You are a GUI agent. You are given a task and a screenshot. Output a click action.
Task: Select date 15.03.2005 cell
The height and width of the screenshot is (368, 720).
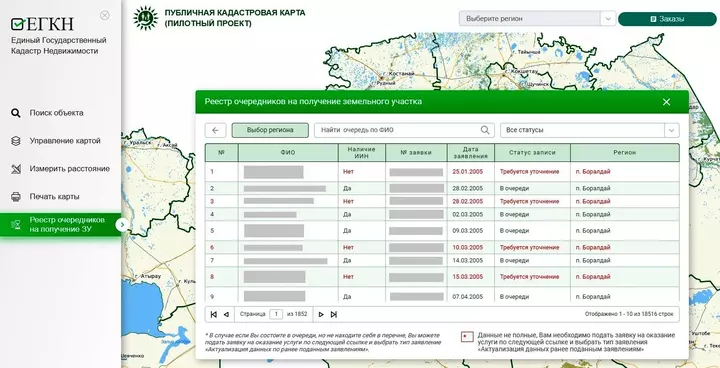click(x=467, y=277)
